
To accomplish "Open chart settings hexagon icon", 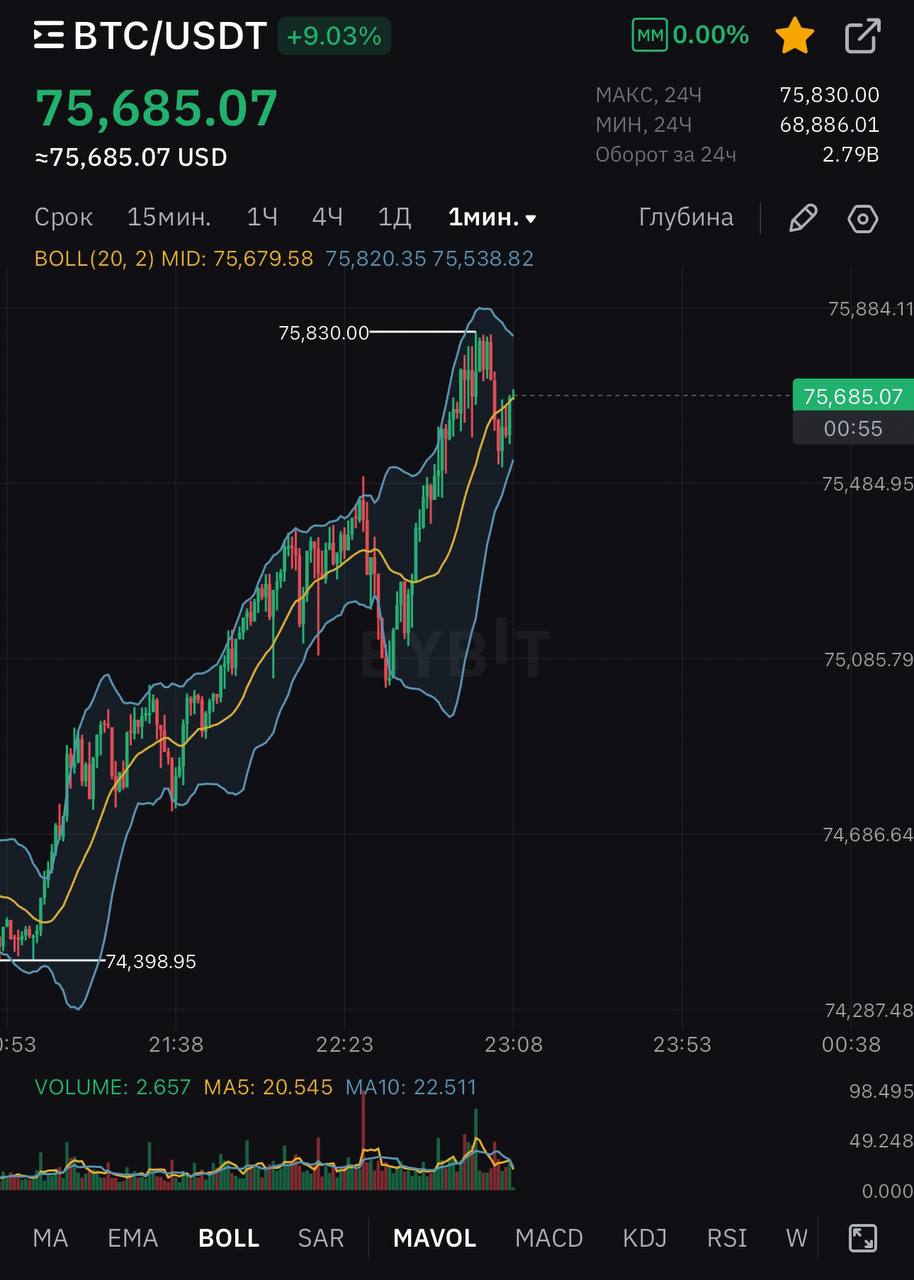I will [x=863, y=218].
